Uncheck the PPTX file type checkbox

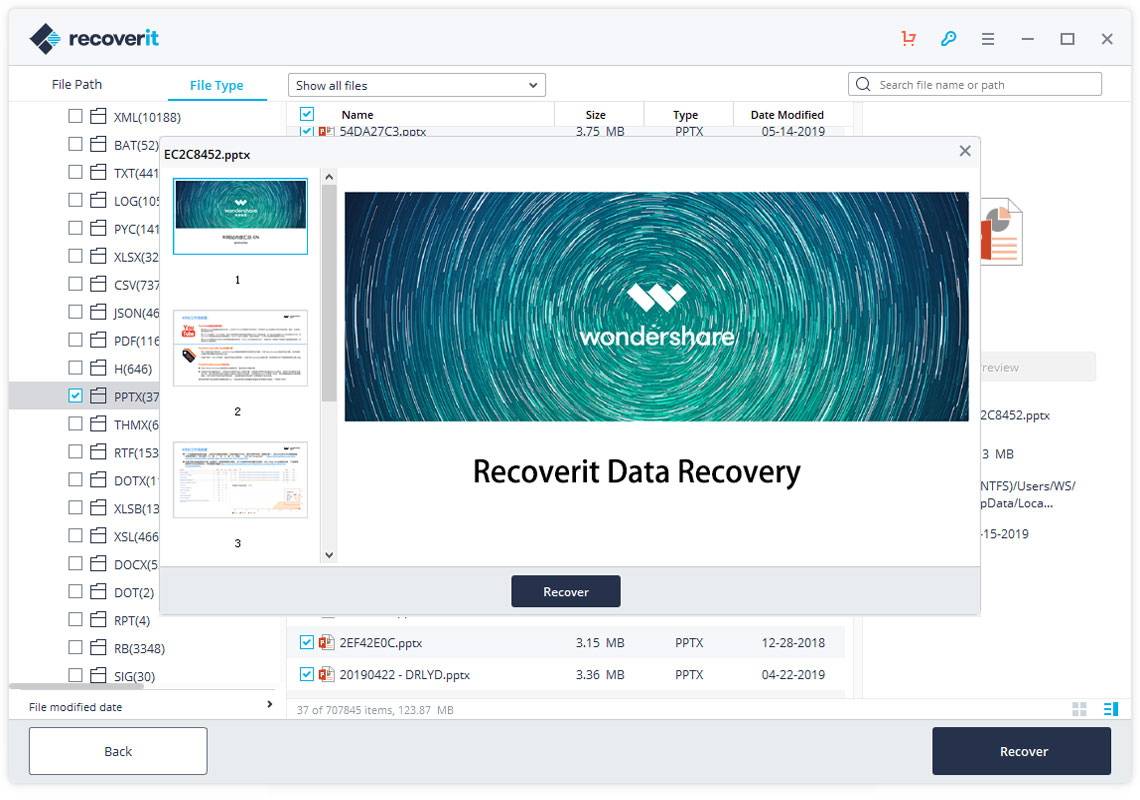click(x=75, y=396)
